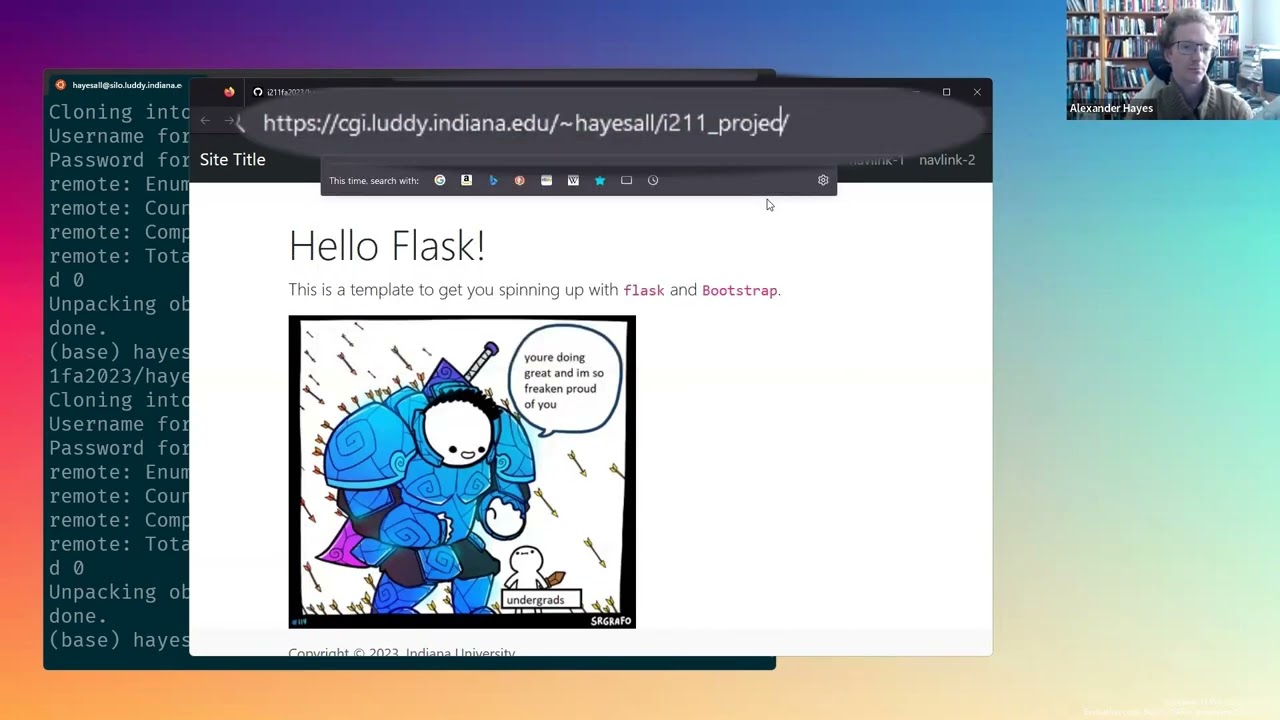Search open tabs using the tab icon
Screen dimensions: 1280x720
point(626,180)
